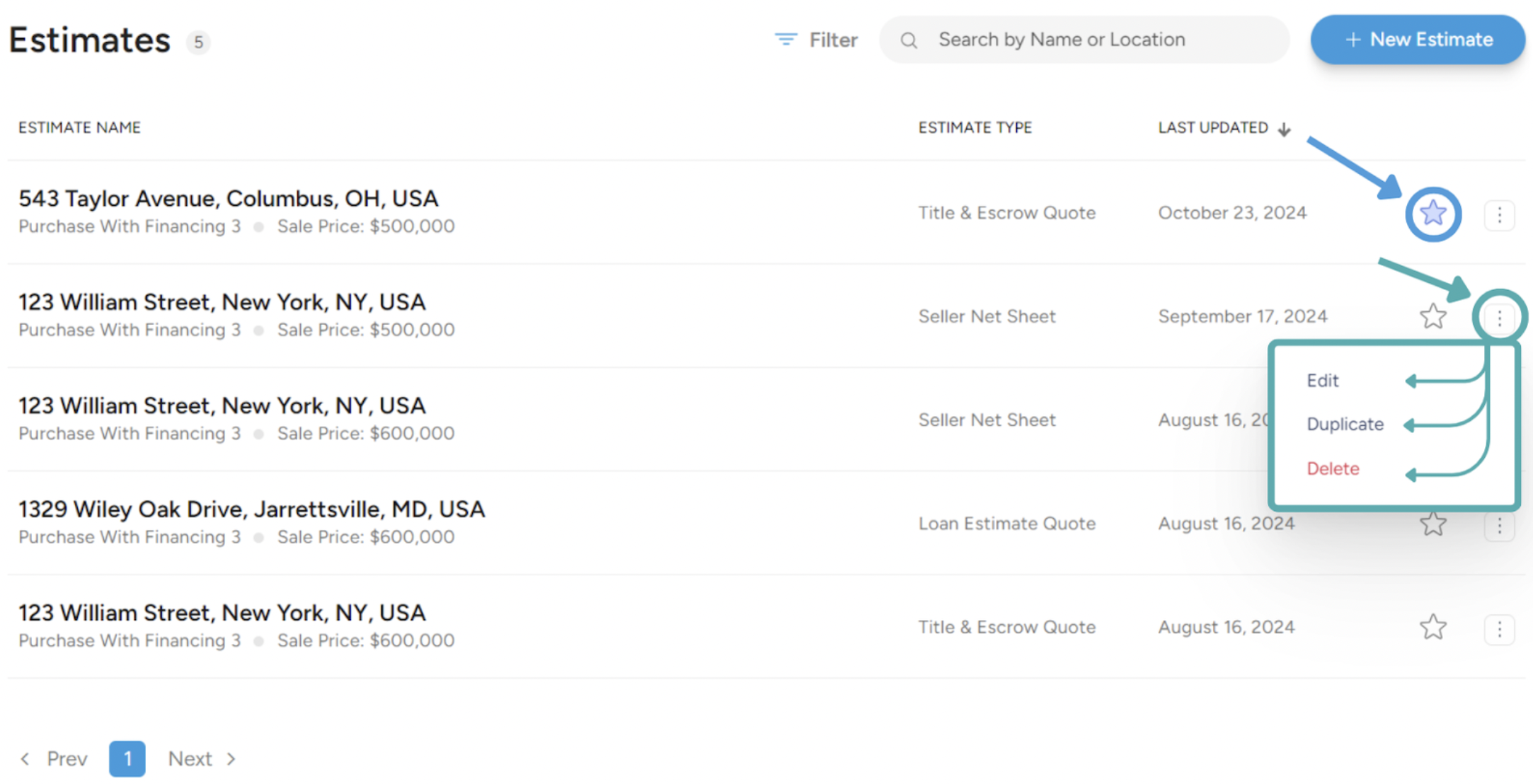Screen dimensions: 1533x784
Task: Choose Edit from the context menu
Action: 1322,381
